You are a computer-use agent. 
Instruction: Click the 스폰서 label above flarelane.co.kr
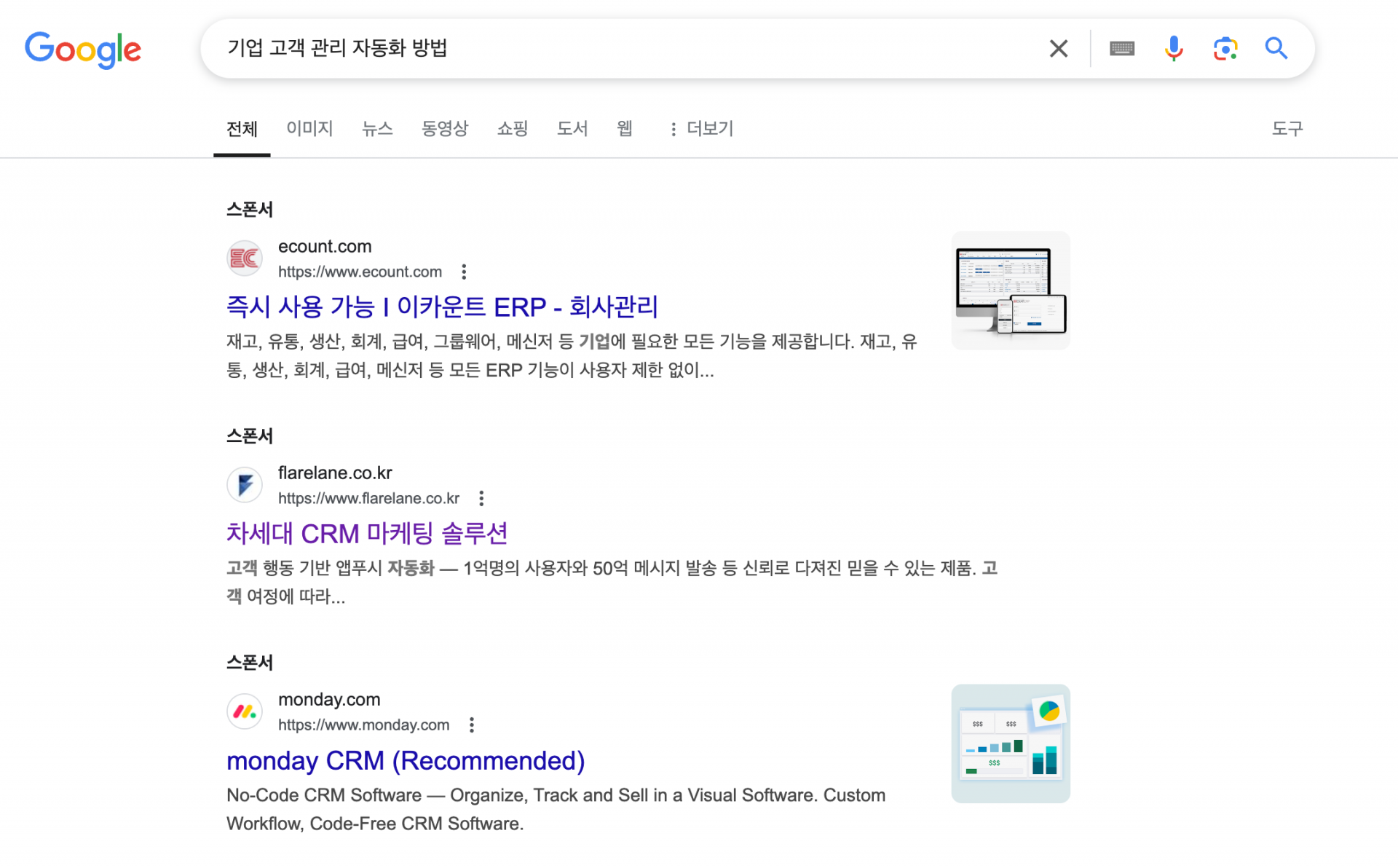pyautogui.click(x=250, y=436)
